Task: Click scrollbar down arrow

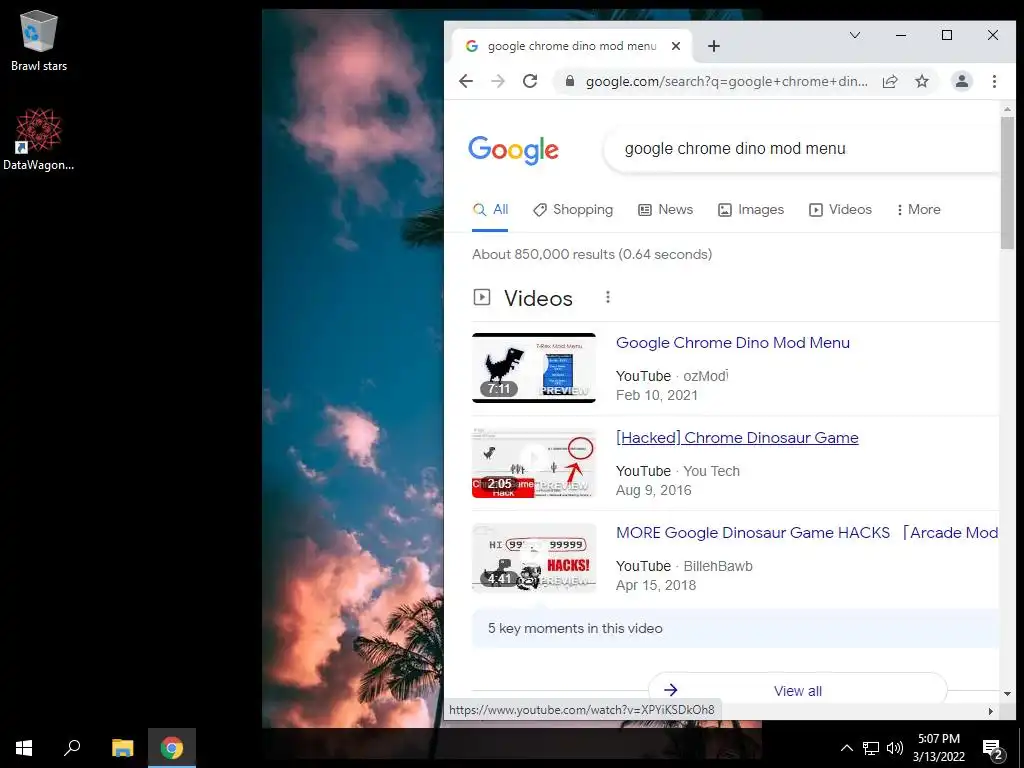Action: point(1007,694)
